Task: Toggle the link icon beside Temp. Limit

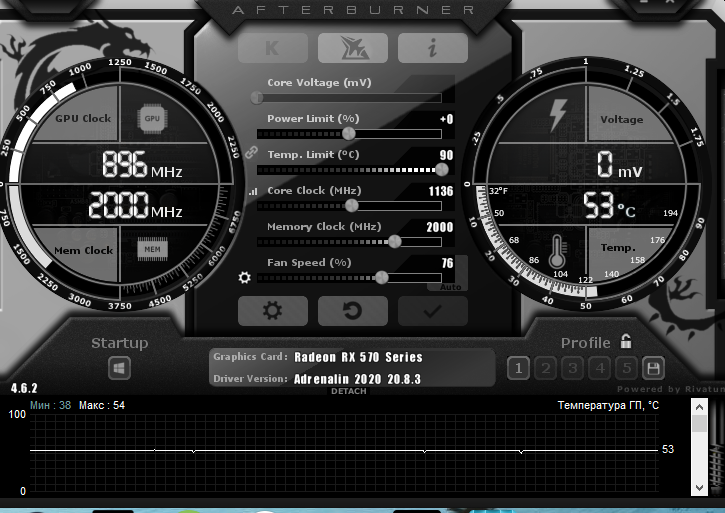Action: click(251, 152)
